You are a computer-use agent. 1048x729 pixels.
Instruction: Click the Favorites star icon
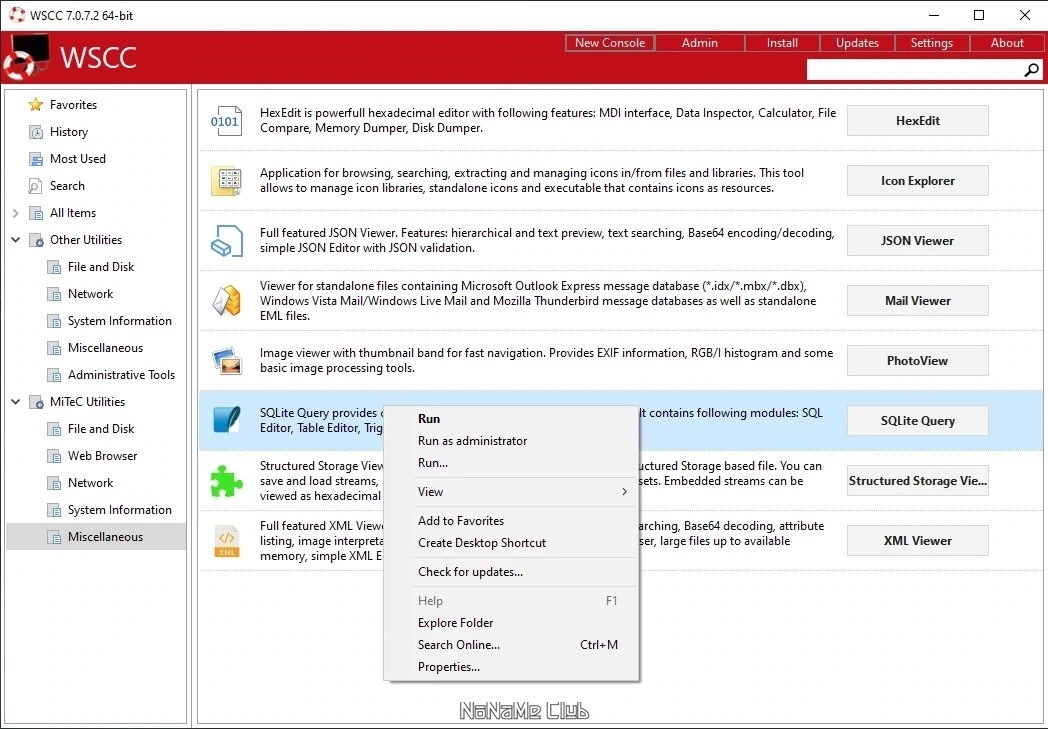[35, 105]
